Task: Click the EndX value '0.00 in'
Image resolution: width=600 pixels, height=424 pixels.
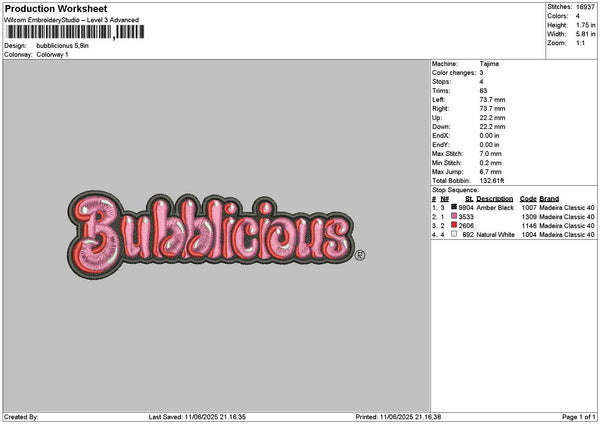Action: click(x=489, y=135)
